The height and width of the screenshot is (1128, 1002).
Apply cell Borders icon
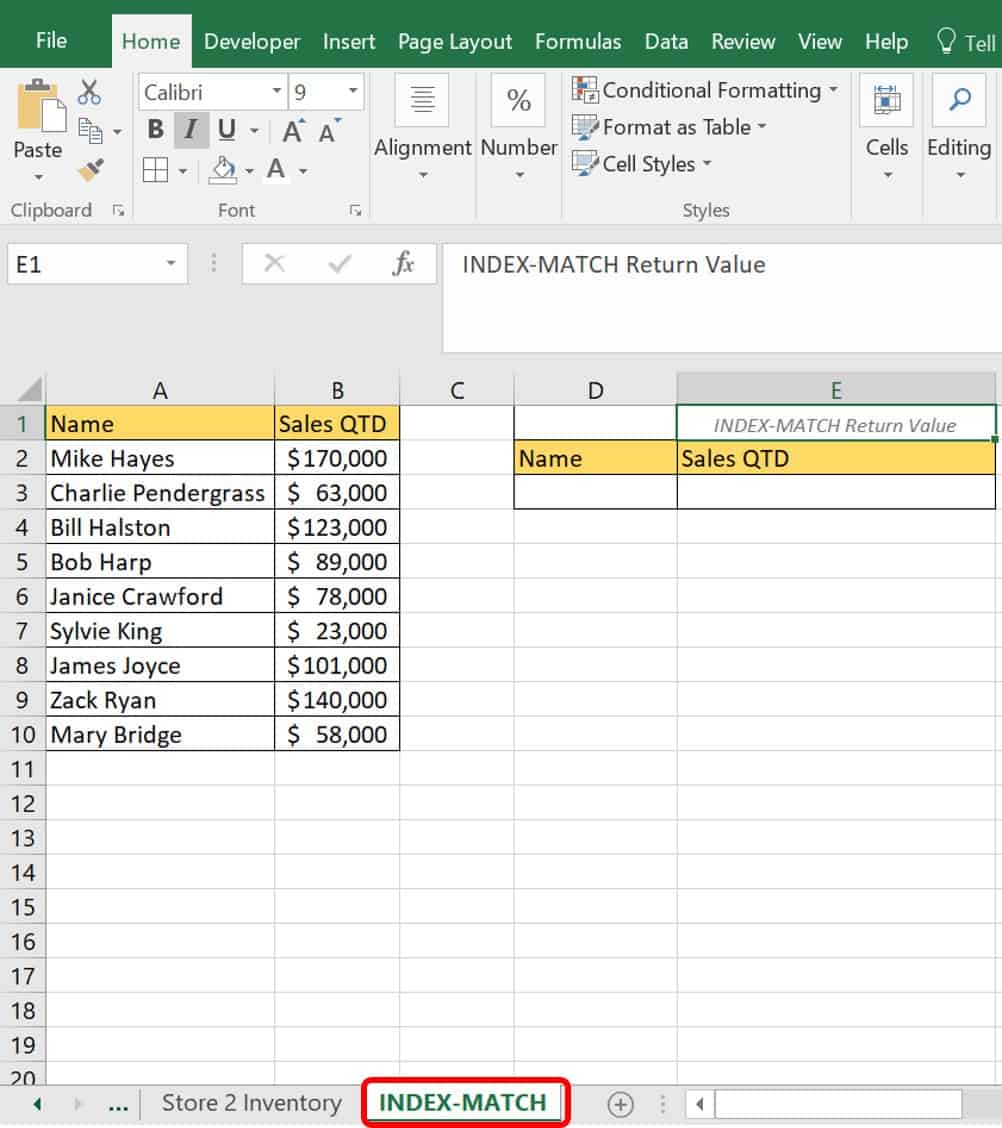click(x=155, y=170)
